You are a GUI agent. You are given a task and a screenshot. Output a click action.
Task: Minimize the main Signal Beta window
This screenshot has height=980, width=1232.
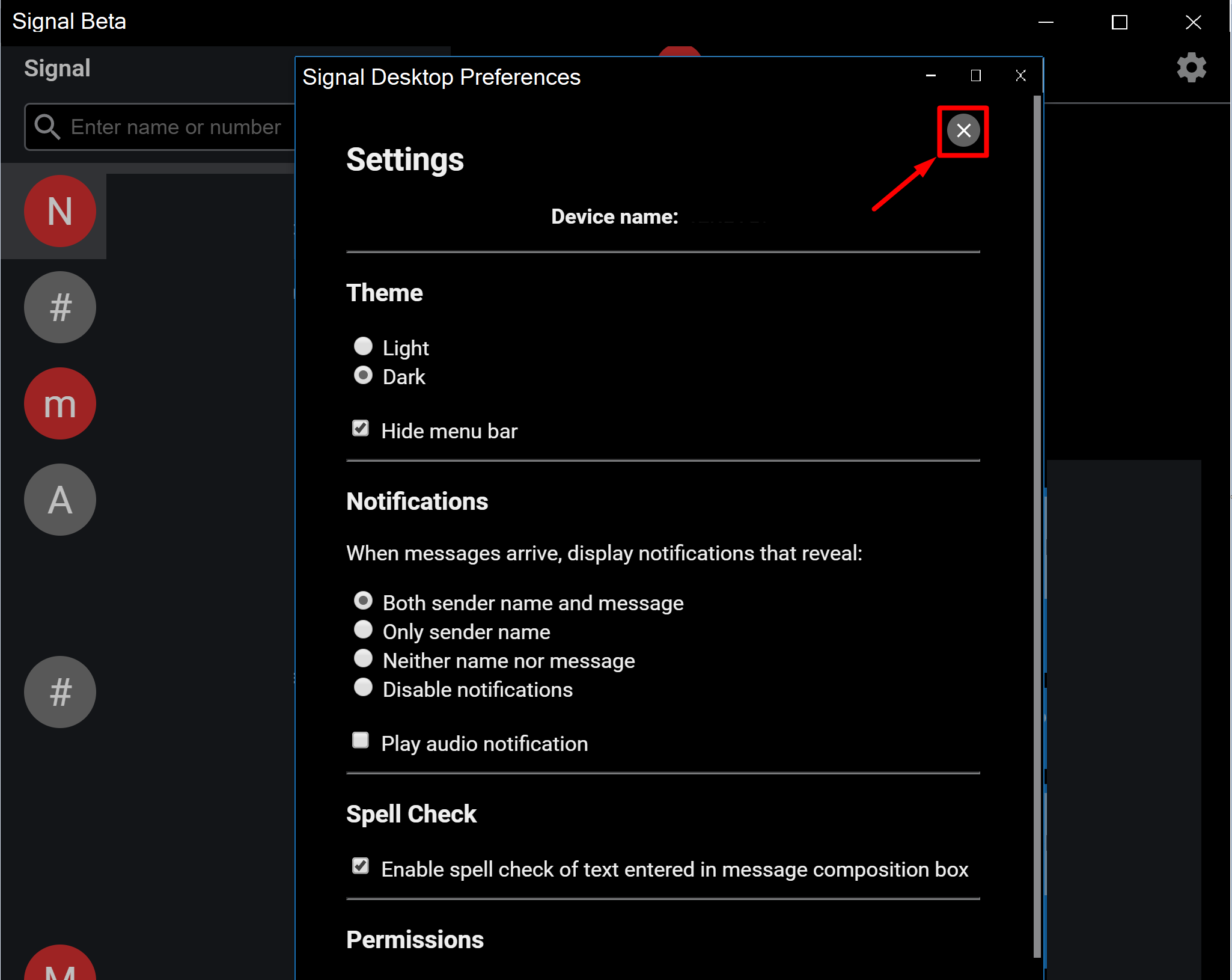pyautogui.click(x=1046, y=22)
